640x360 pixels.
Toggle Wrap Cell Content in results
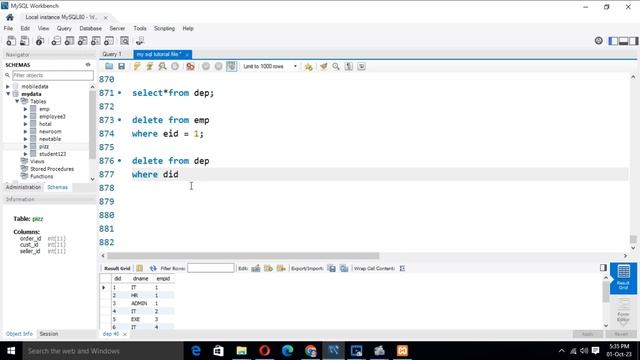coord(402,268)
